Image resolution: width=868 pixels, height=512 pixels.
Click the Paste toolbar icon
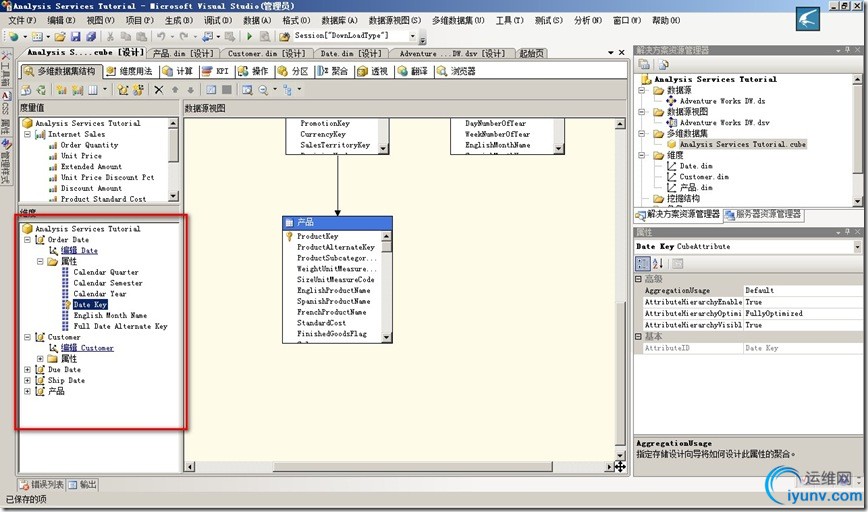(141, 37)
